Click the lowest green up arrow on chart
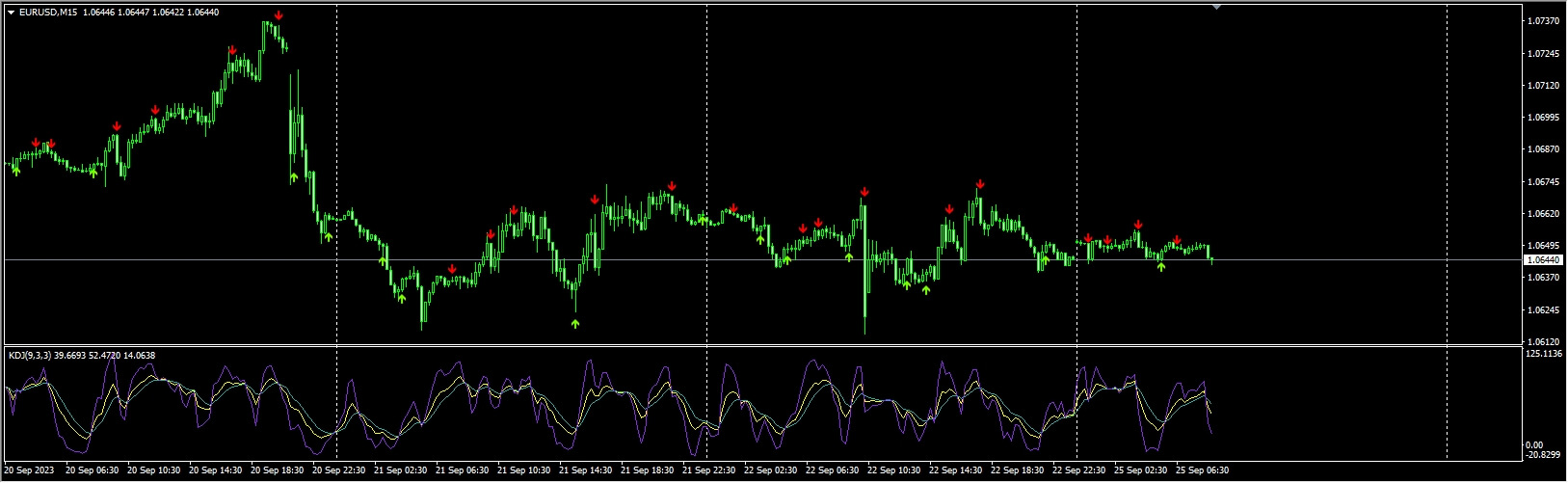The height and width of the screenshot is (483, 1568). tap(575, 324)
